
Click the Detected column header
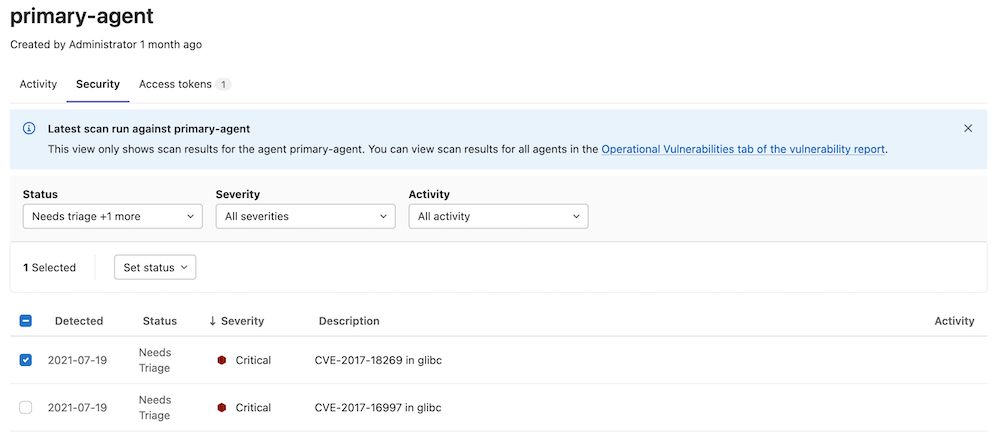[x=79, y=321]
